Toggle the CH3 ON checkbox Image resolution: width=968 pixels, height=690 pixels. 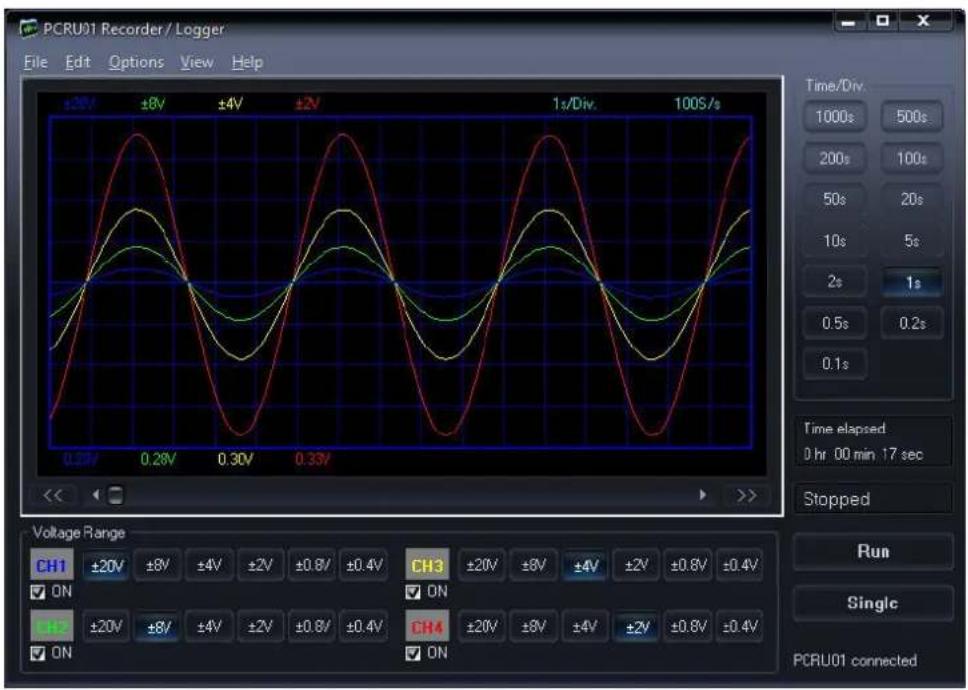(413, 592)
